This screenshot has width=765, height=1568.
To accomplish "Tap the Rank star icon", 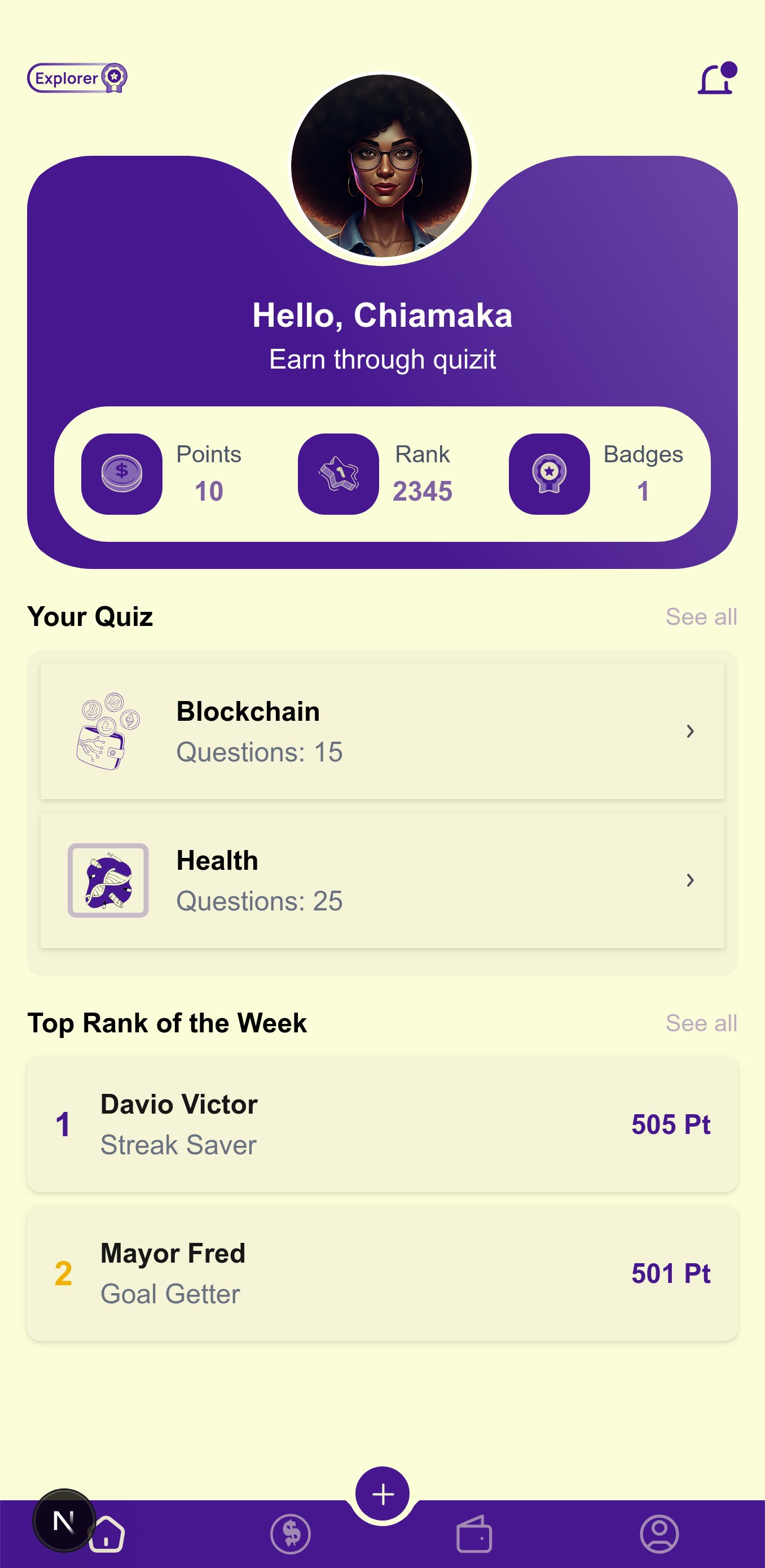I will point(338,474).
